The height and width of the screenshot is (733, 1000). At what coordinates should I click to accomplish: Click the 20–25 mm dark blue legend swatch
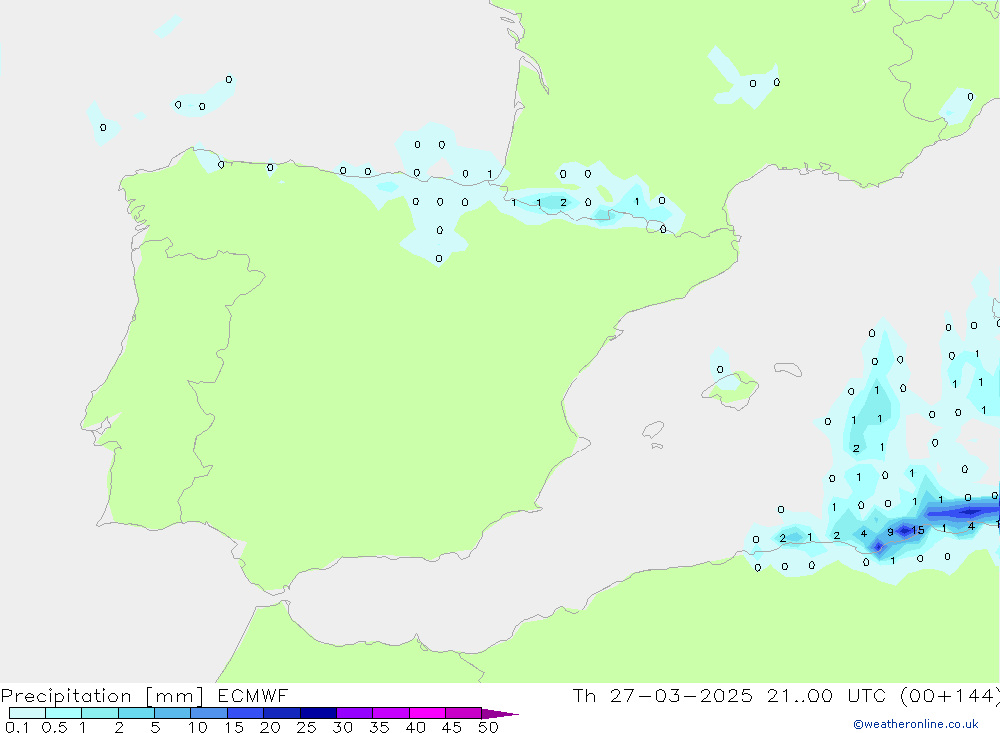[282, 713]
